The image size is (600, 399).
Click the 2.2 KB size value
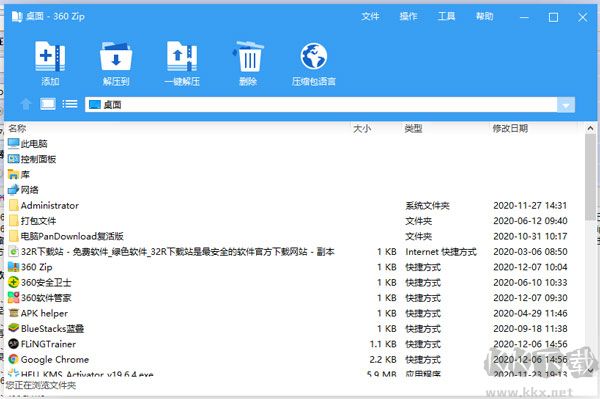[383, 359]
